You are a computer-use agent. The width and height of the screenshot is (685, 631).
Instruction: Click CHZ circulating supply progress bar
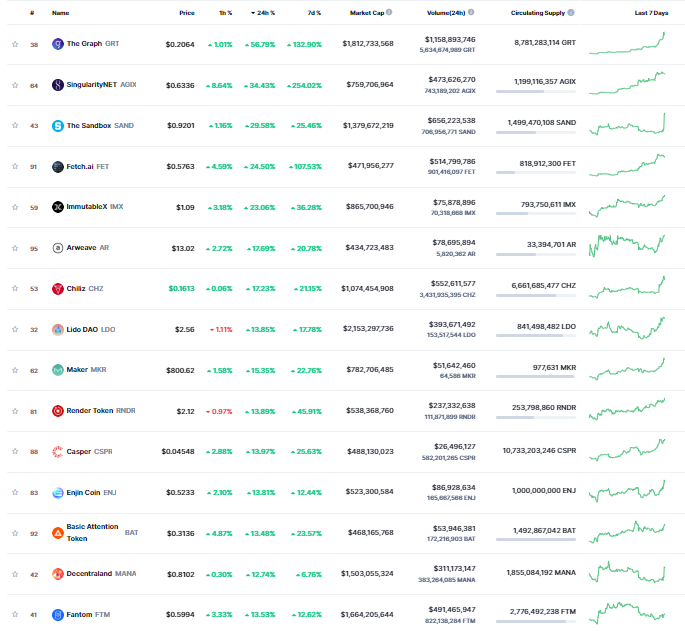click(536, 296)
